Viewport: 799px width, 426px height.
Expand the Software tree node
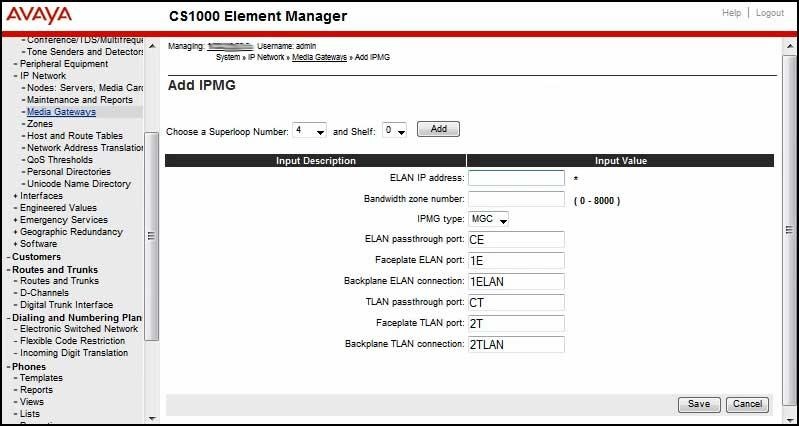tap(16, 244)
